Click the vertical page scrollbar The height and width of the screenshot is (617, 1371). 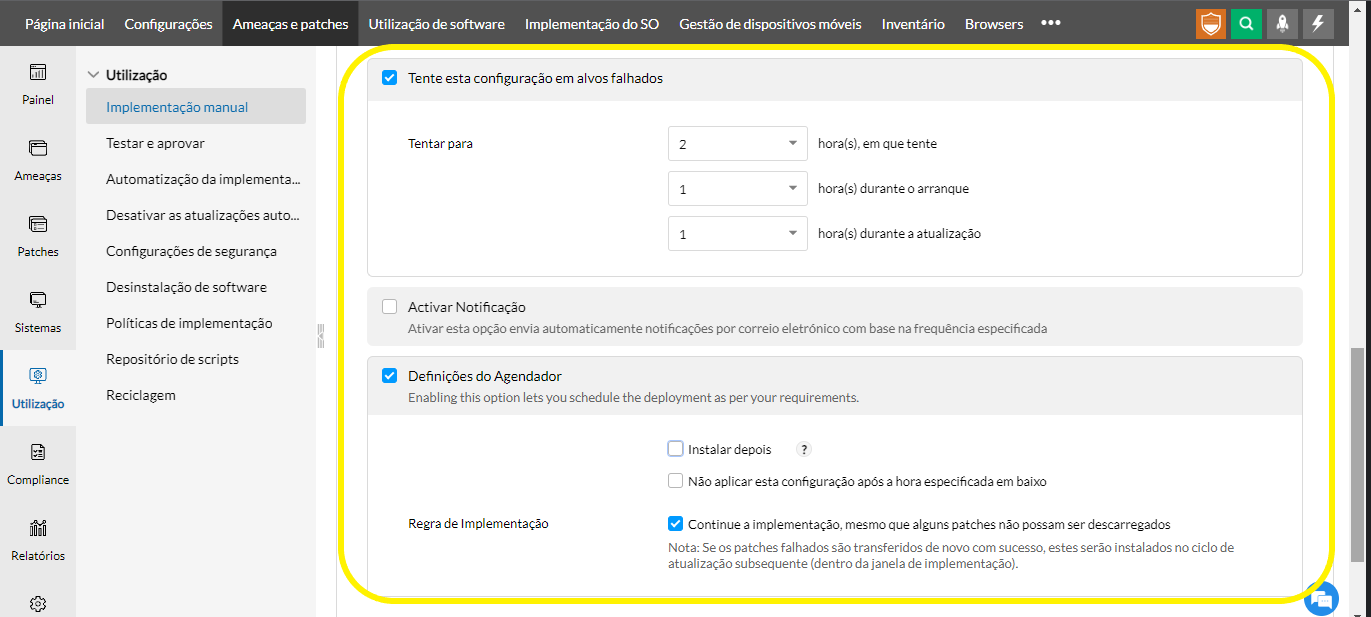pos(1357,453)
